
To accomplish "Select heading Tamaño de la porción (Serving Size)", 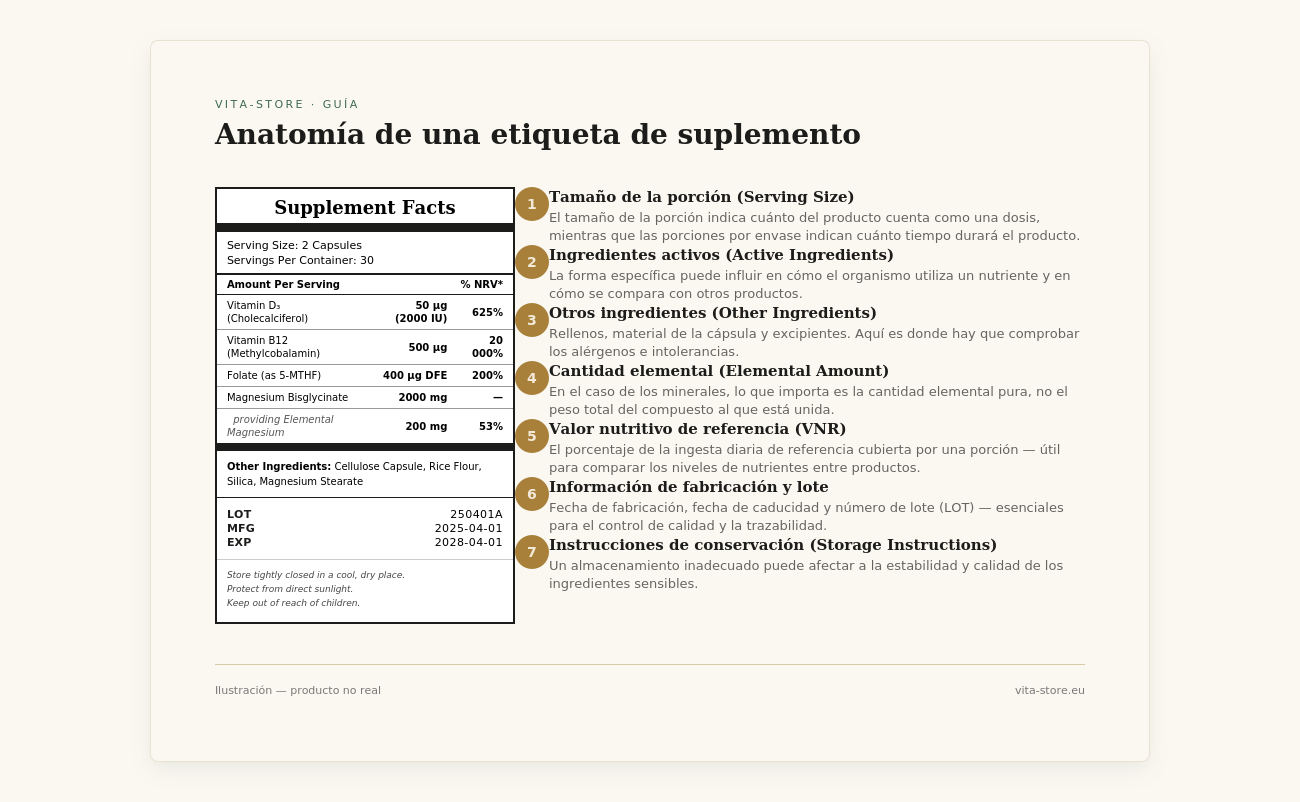I will (x=701, y=197).
